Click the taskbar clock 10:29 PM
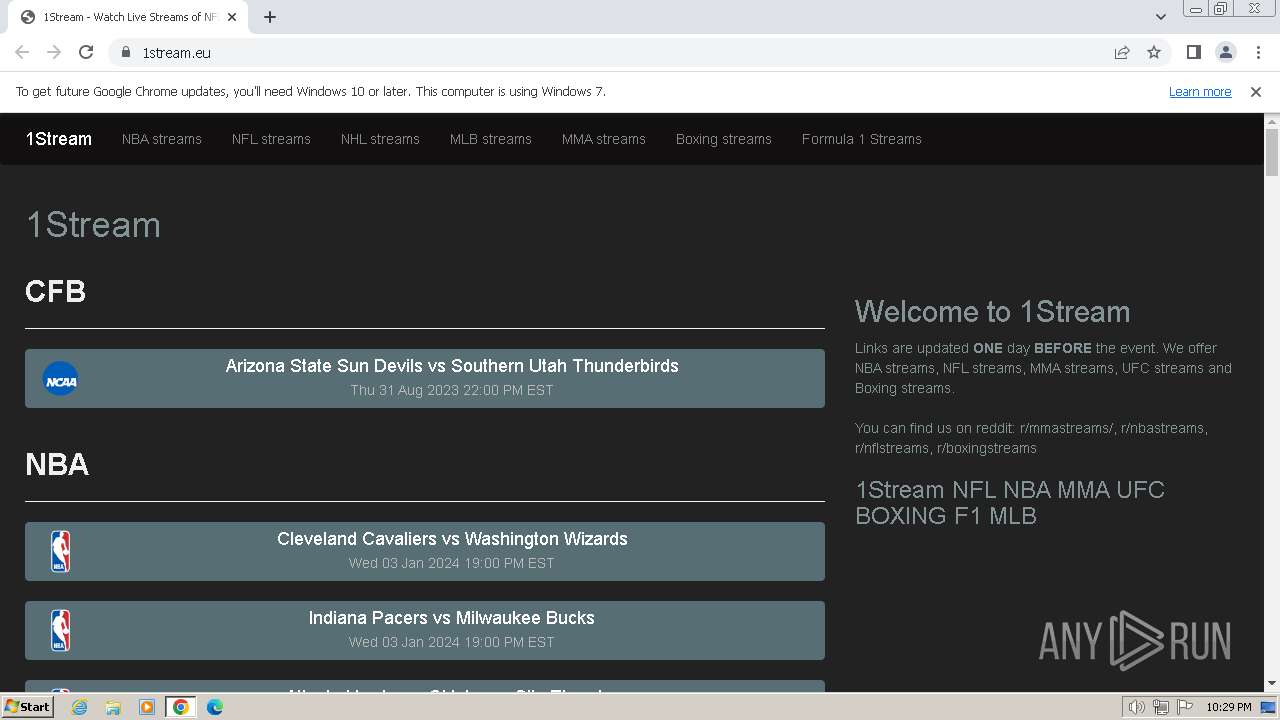 tap(1228, 707)
